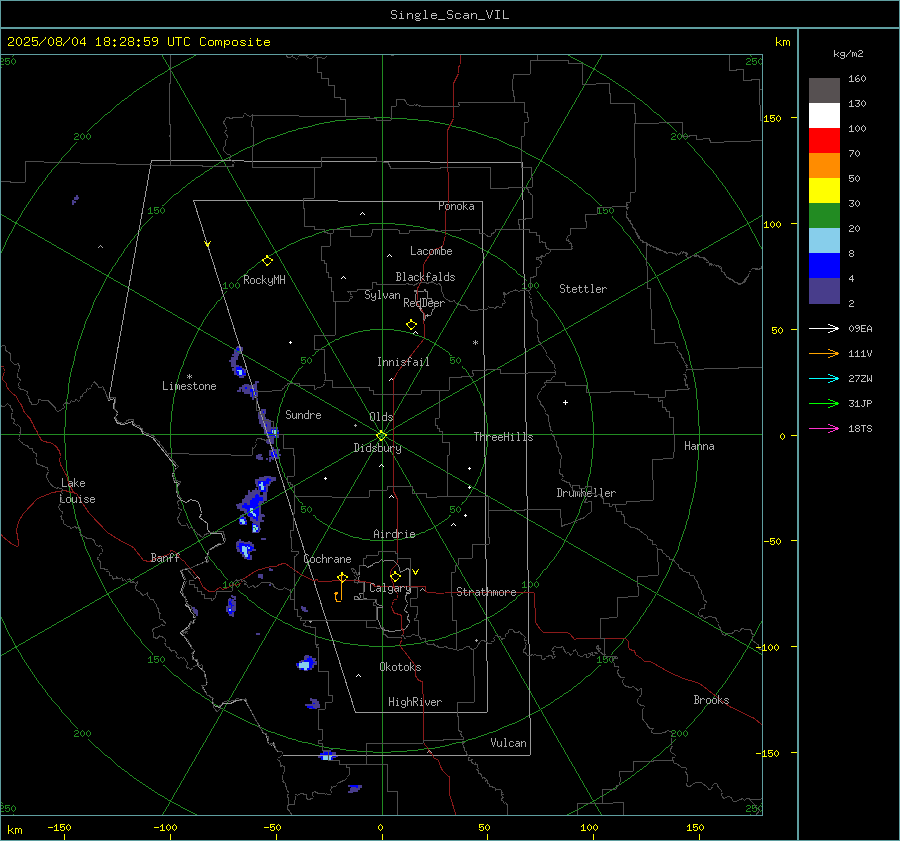900x841 pixels.
Task: Click the white 130 kg/m2 legend swatch
Action: (824, 115)
